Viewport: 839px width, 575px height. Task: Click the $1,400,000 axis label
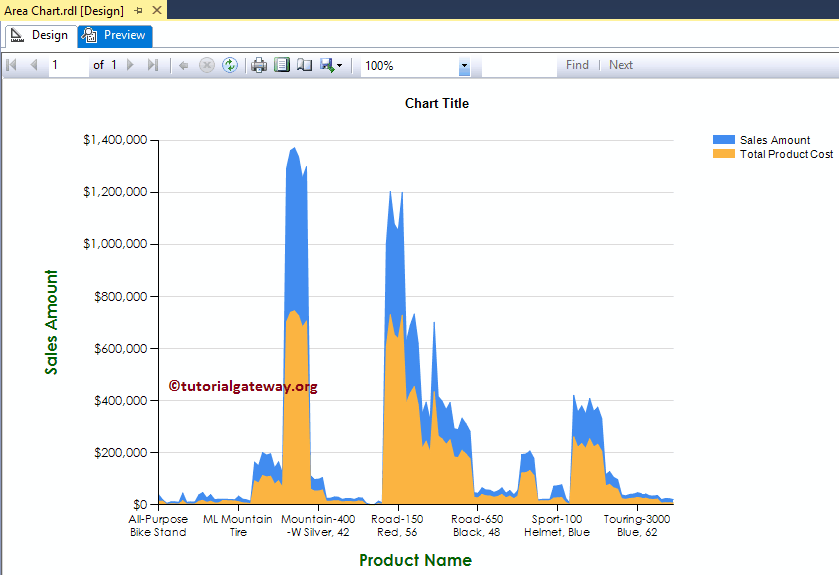coord(115,140)
